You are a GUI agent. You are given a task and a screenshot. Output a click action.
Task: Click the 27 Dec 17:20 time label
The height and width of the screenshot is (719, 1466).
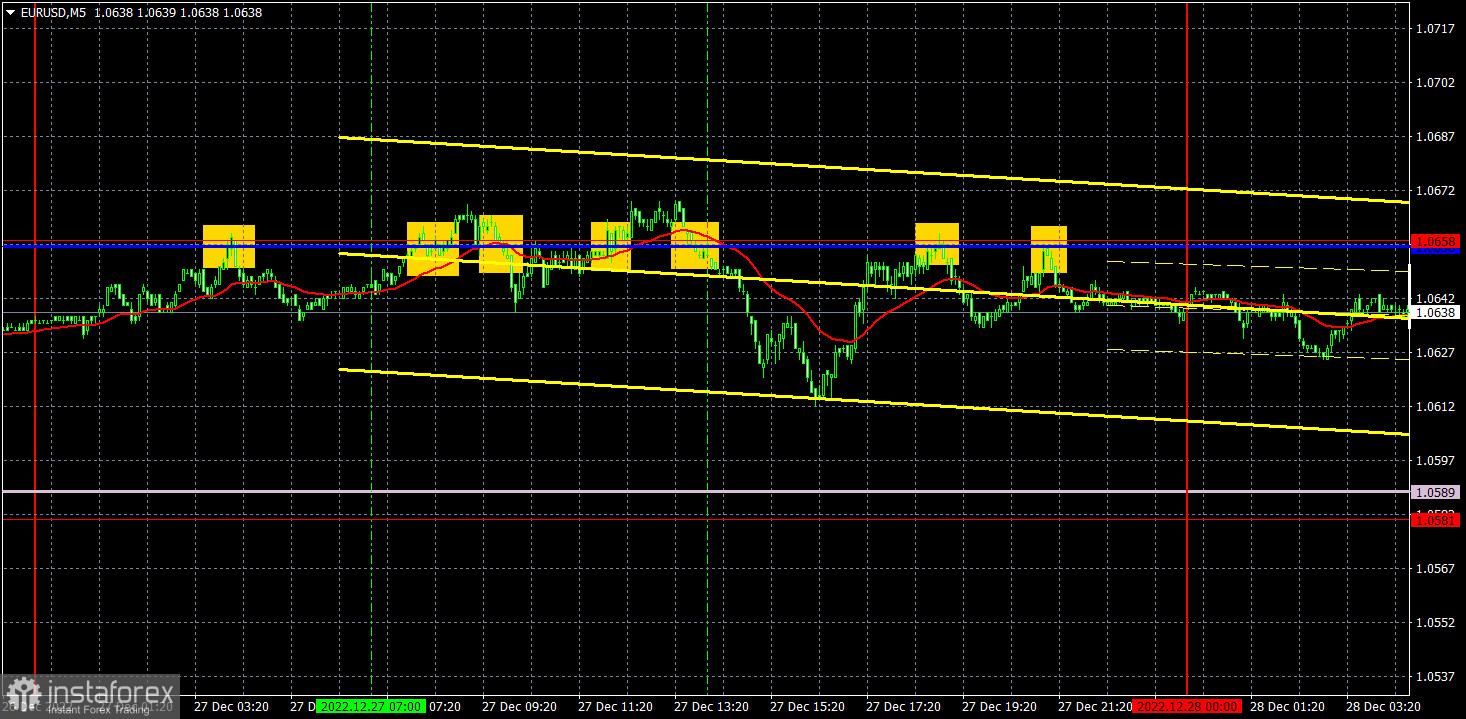coord(903,706)
